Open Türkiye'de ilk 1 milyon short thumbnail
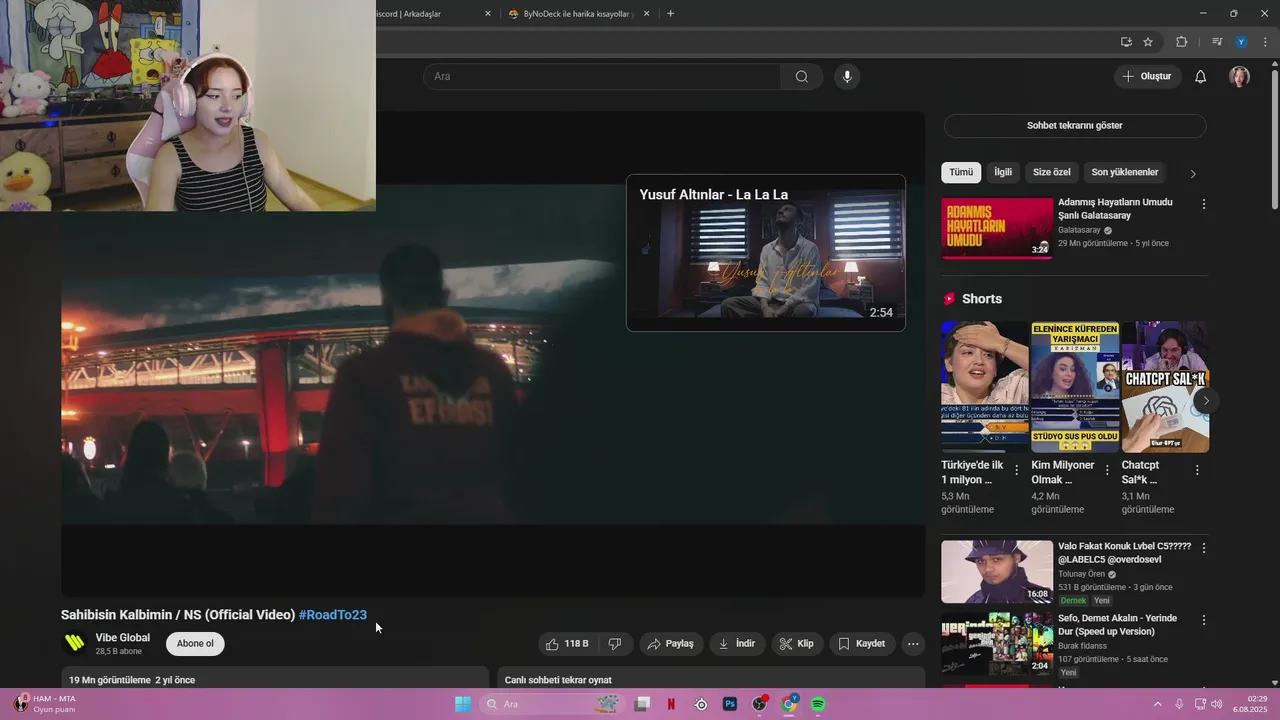1280x720 pixels. coord(985,387)
